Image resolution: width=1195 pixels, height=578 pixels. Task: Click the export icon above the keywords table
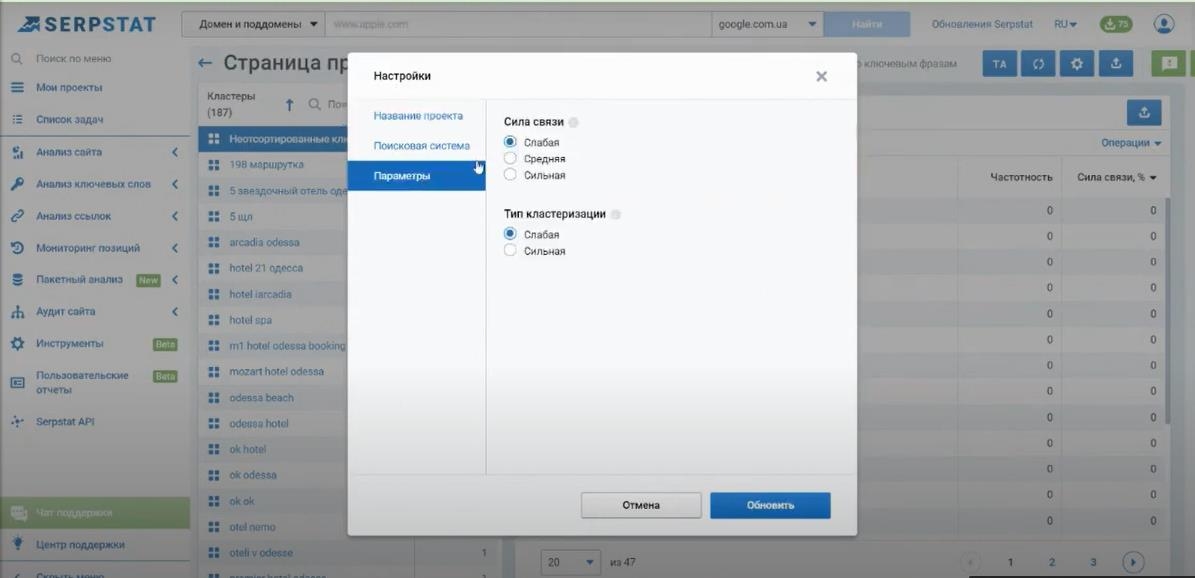1144,112
